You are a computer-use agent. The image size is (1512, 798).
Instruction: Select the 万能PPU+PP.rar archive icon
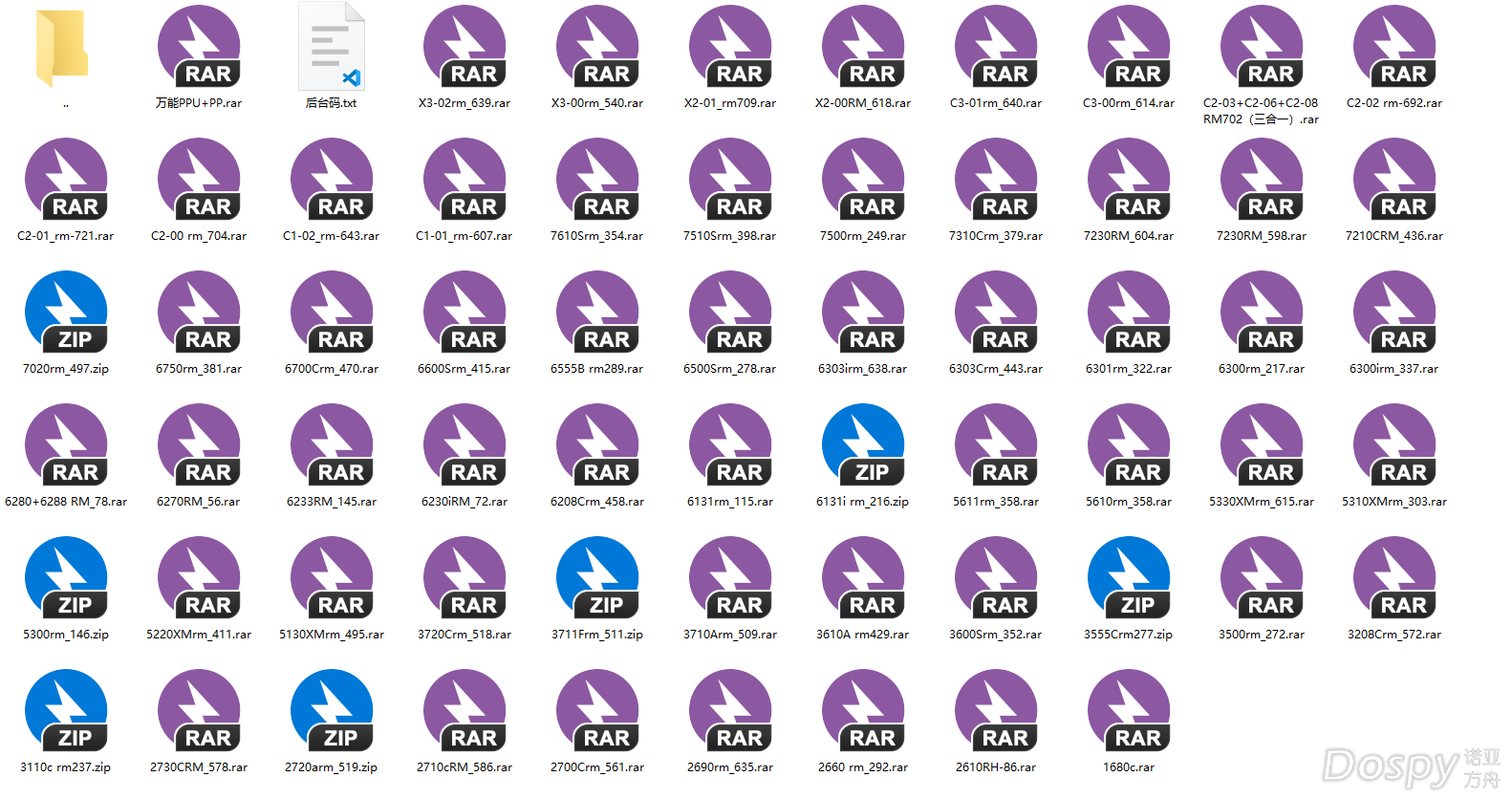coord(199,46)
